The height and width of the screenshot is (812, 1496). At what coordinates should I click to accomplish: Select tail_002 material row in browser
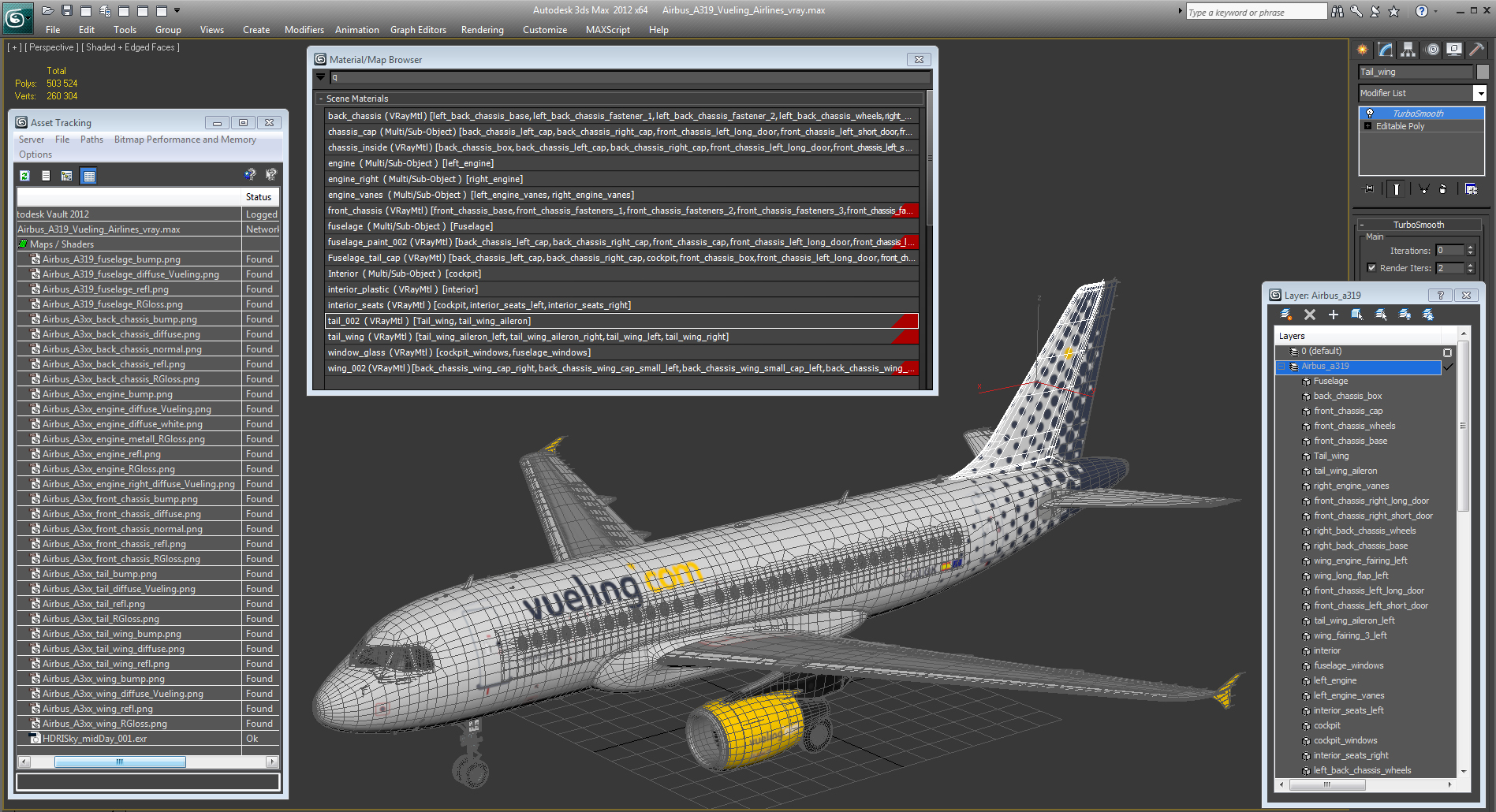(621, 321)
